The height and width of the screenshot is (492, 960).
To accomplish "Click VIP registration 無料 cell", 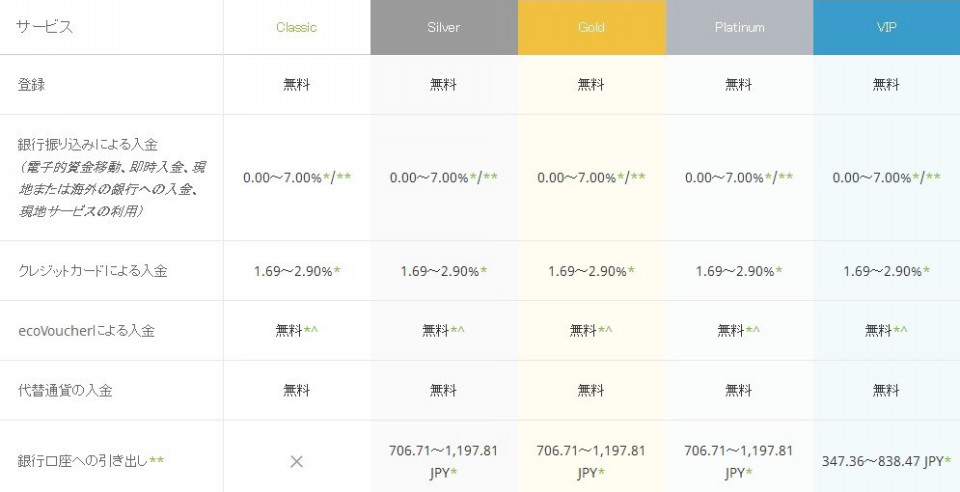I will coord(886,84).
